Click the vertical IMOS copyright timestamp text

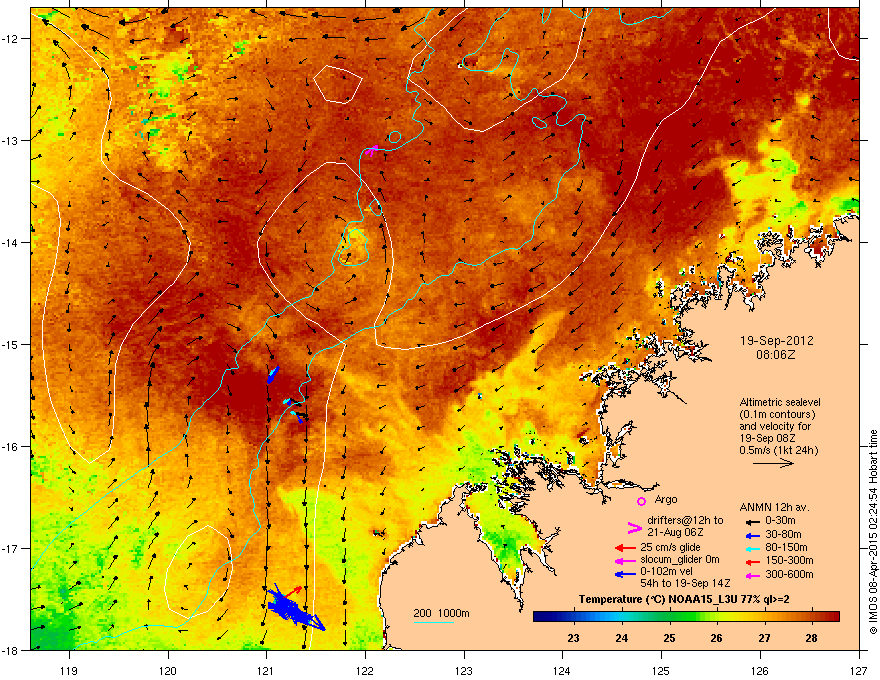tap(873, 532)
